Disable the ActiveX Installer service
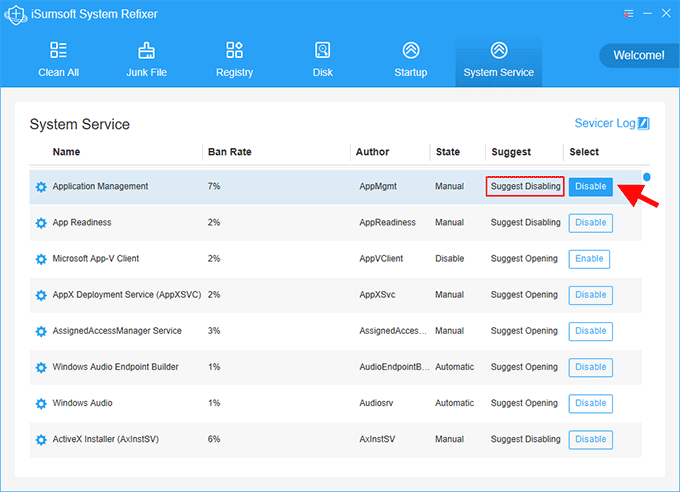Screen dimensions: 680x492 591,440
